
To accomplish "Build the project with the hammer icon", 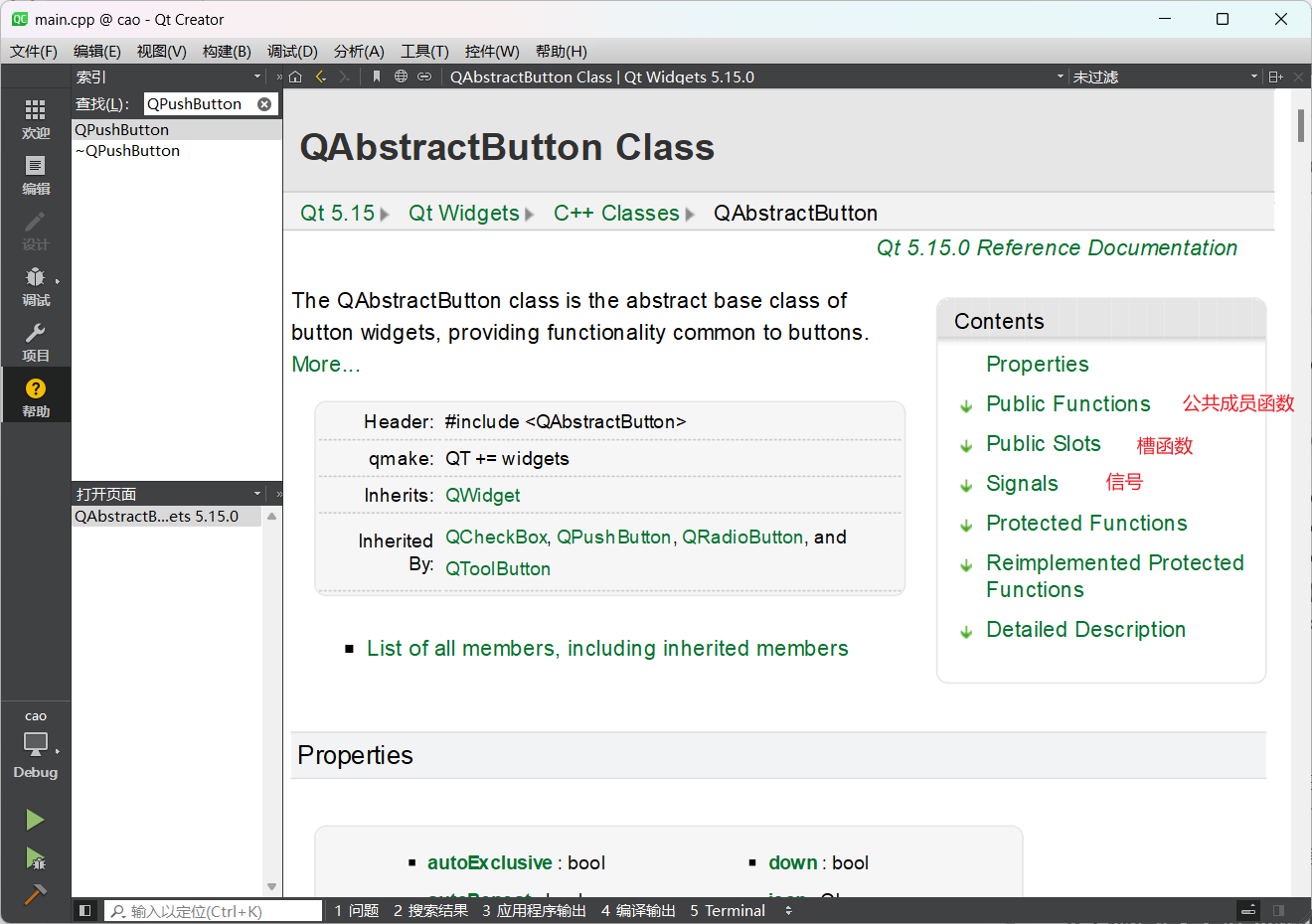I will pos(35,893).
